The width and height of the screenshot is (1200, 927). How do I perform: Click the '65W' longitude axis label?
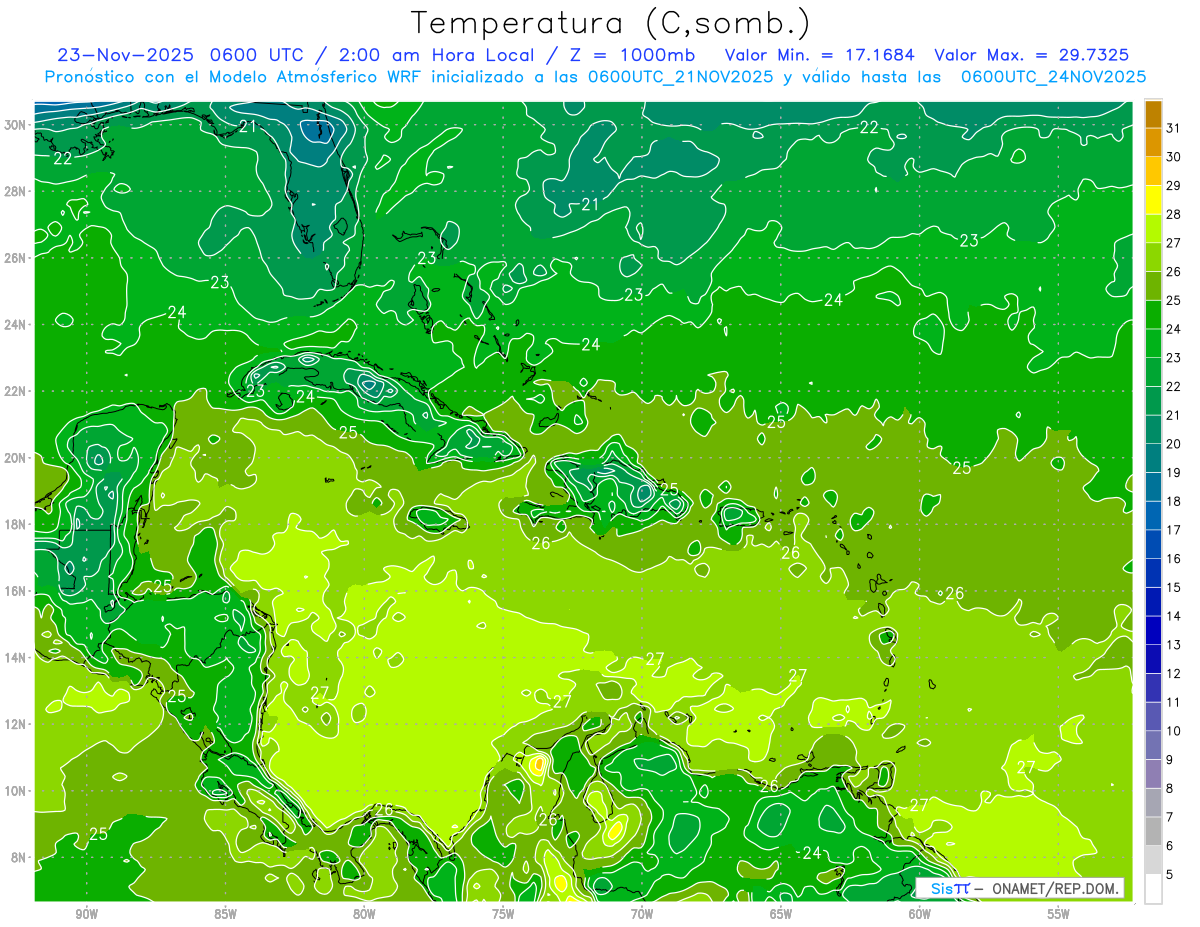[x=781, y=915]
